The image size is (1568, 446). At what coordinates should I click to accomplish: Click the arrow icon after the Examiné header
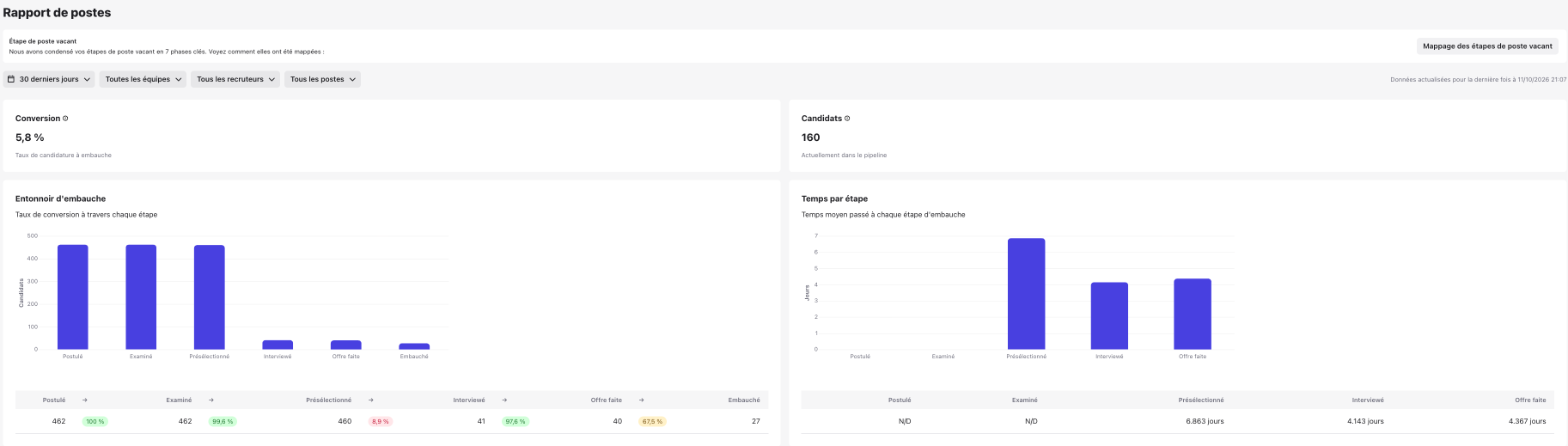211,399
